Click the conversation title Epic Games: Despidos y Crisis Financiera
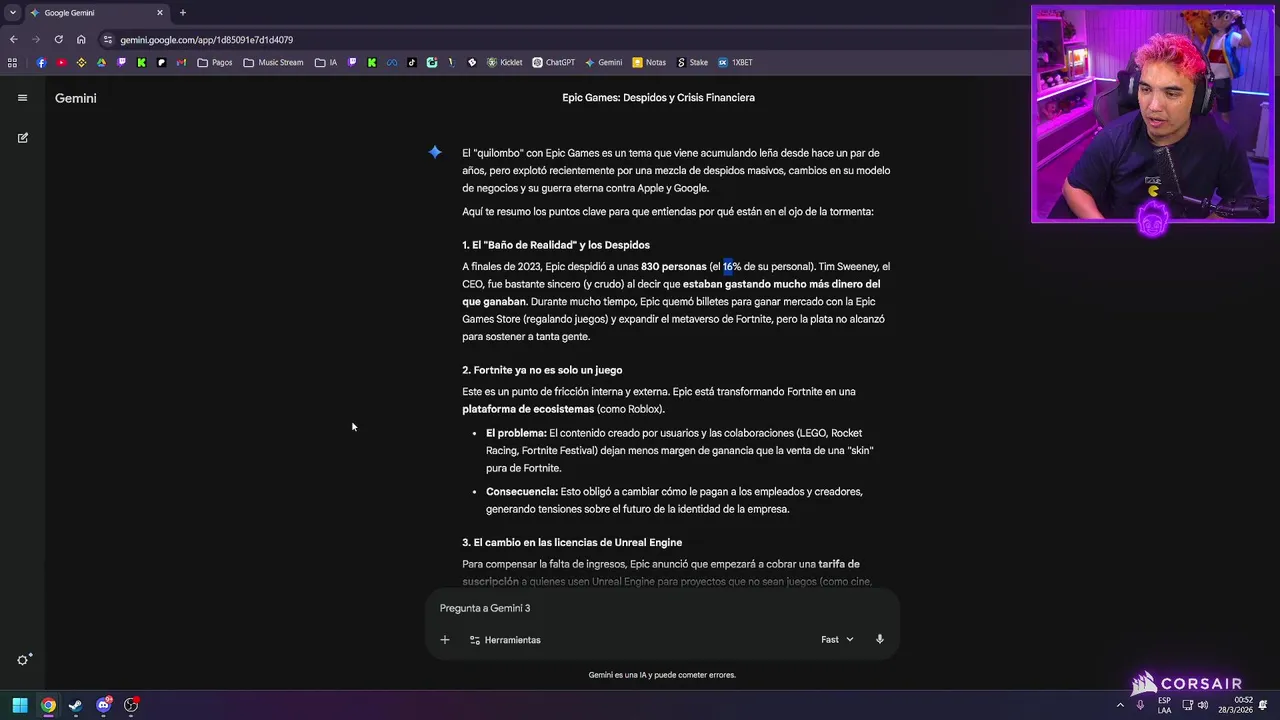This screenshot has width=1280, height=720. coord(658,98)
